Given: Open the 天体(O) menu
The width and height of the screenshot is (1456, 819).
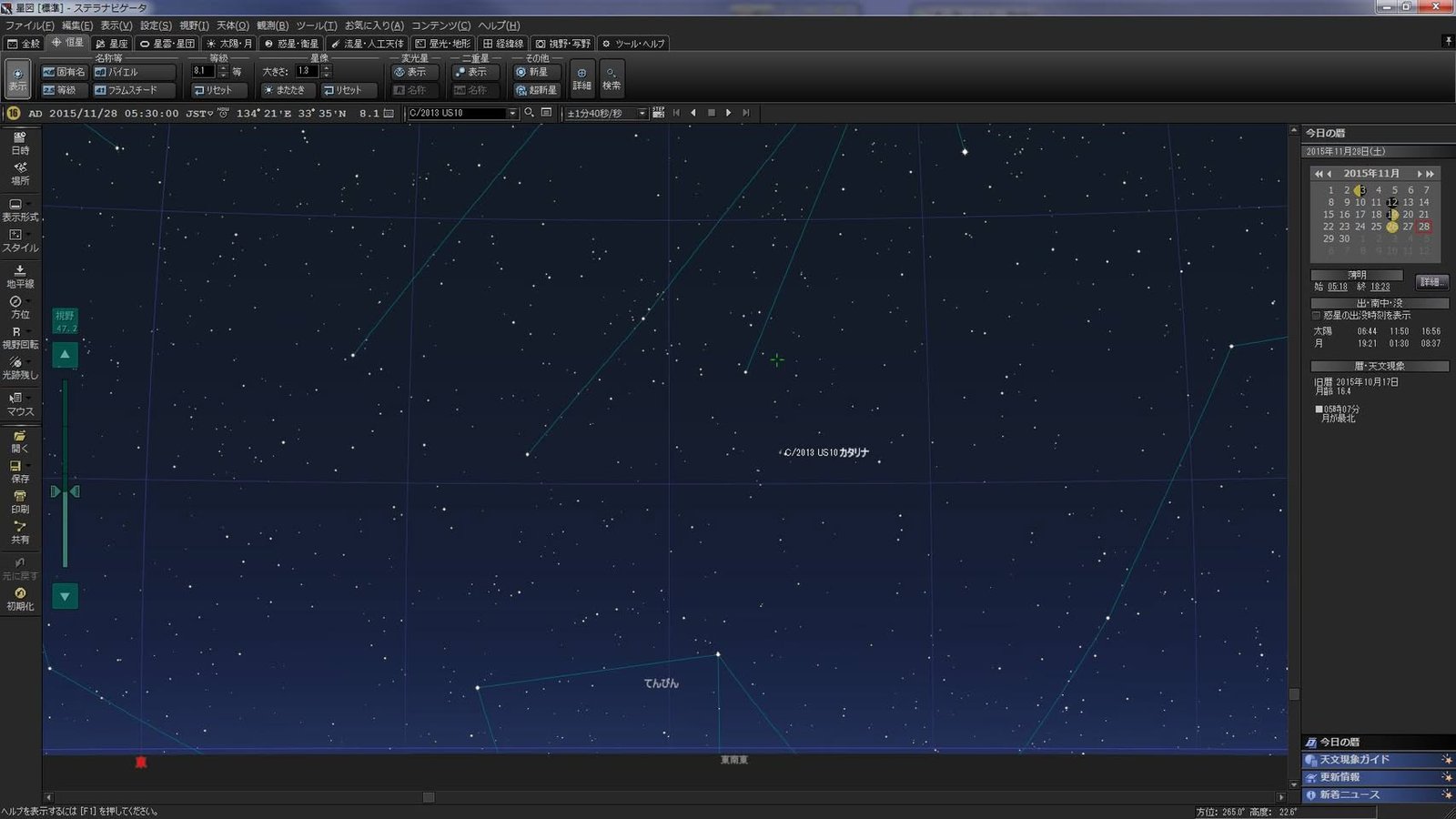Looking at the screenshot, I should click(x=232, y=25).
